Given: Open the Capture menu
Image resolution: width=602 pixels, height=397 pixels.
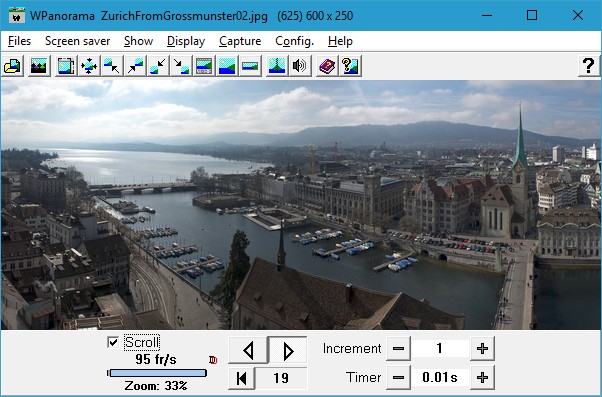Looking at the screenshot, I should (x=240, y=41).
